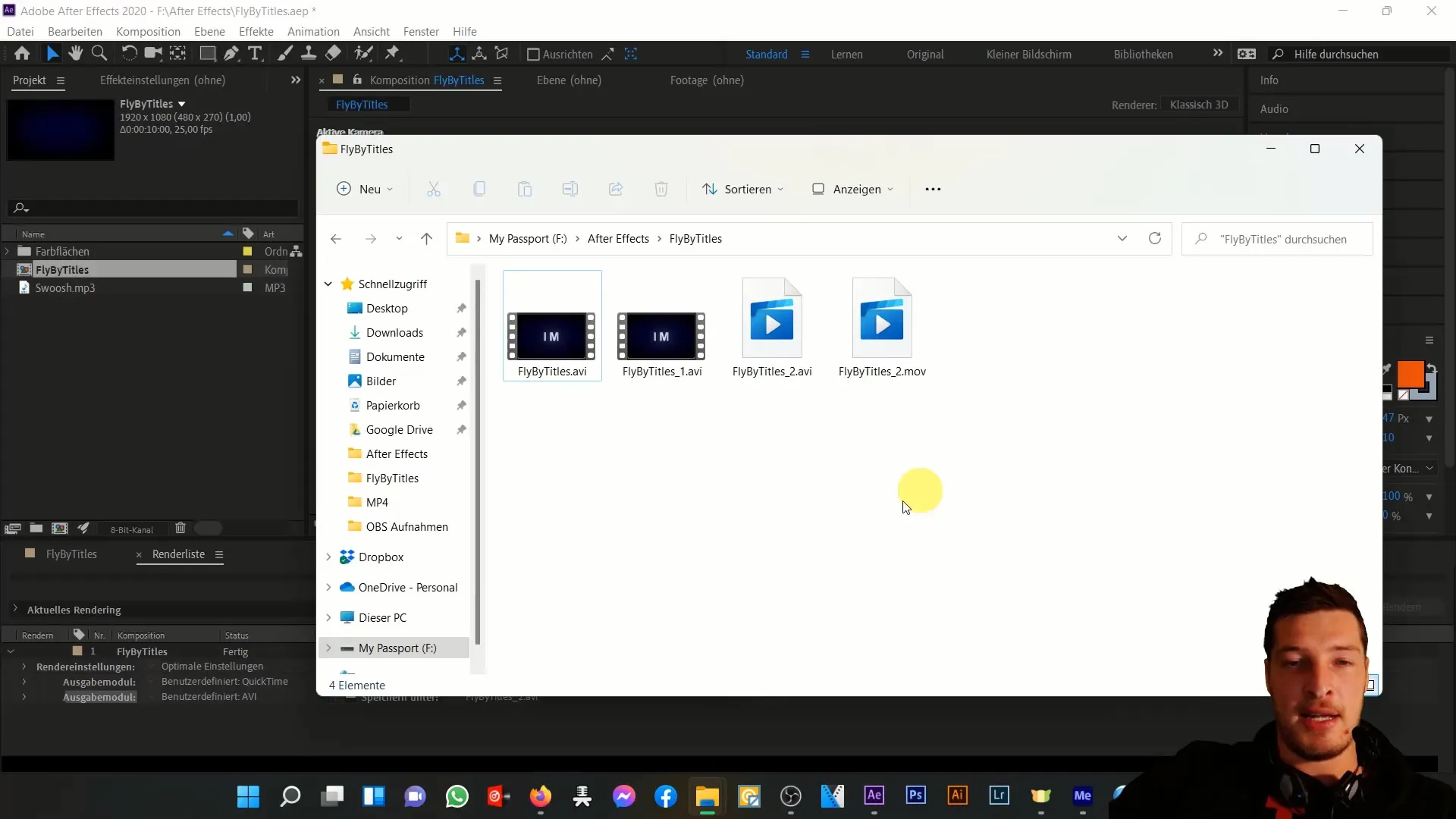Expand the Schnellzugriff section in sidebar
The width and height of the screenshot is (1456, 819).
329,284
